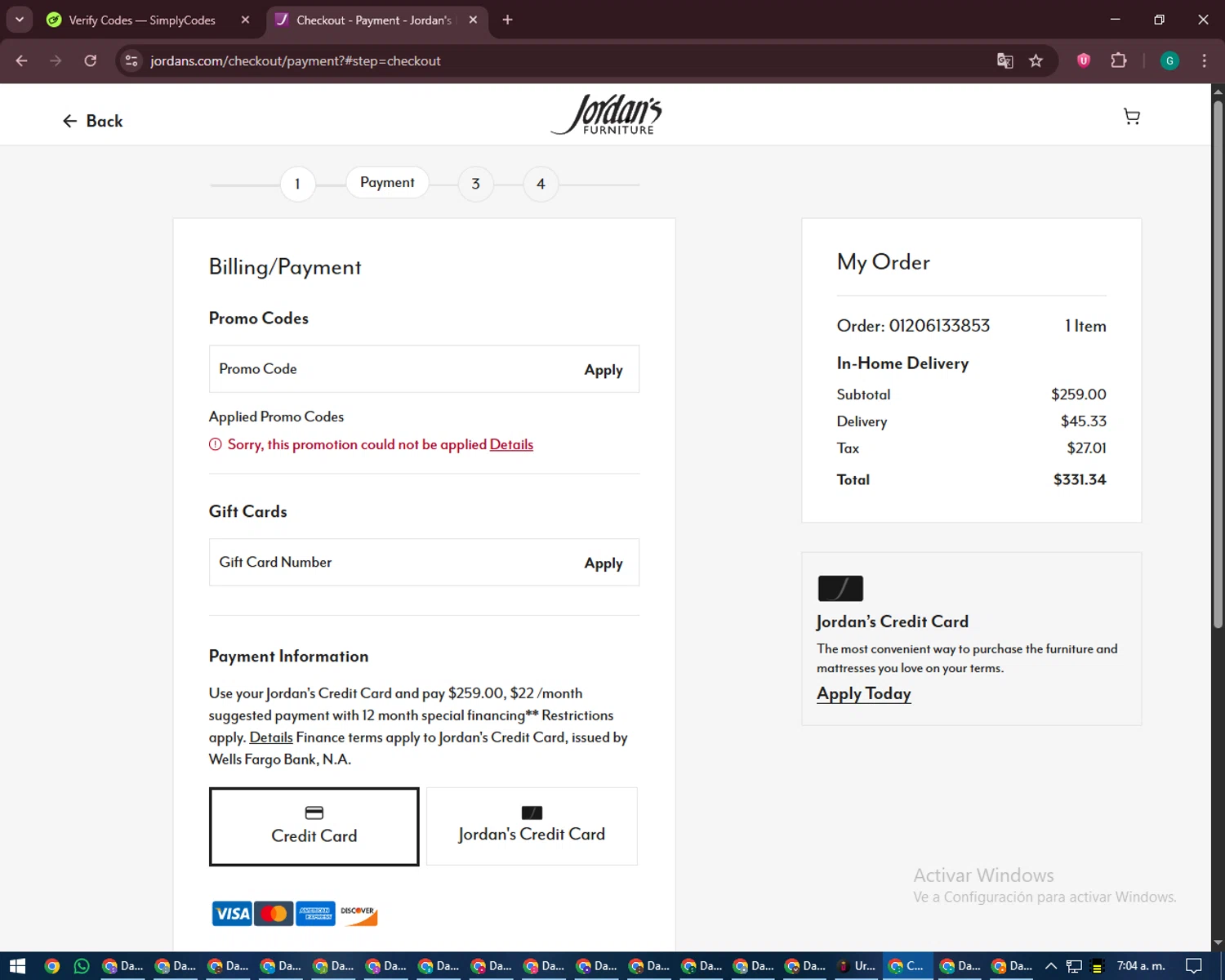Select the Payment step indicator
The image size is (1225, 980).
coord(387,183)
